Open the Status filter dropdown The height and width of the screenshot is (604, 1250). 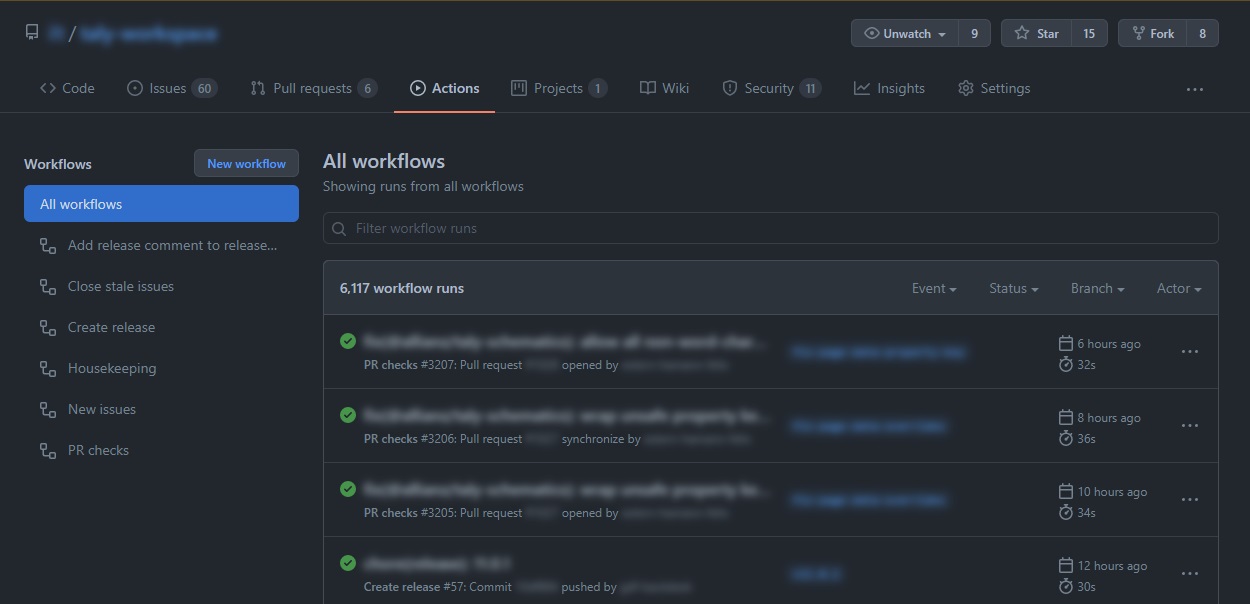point(1013,288)
